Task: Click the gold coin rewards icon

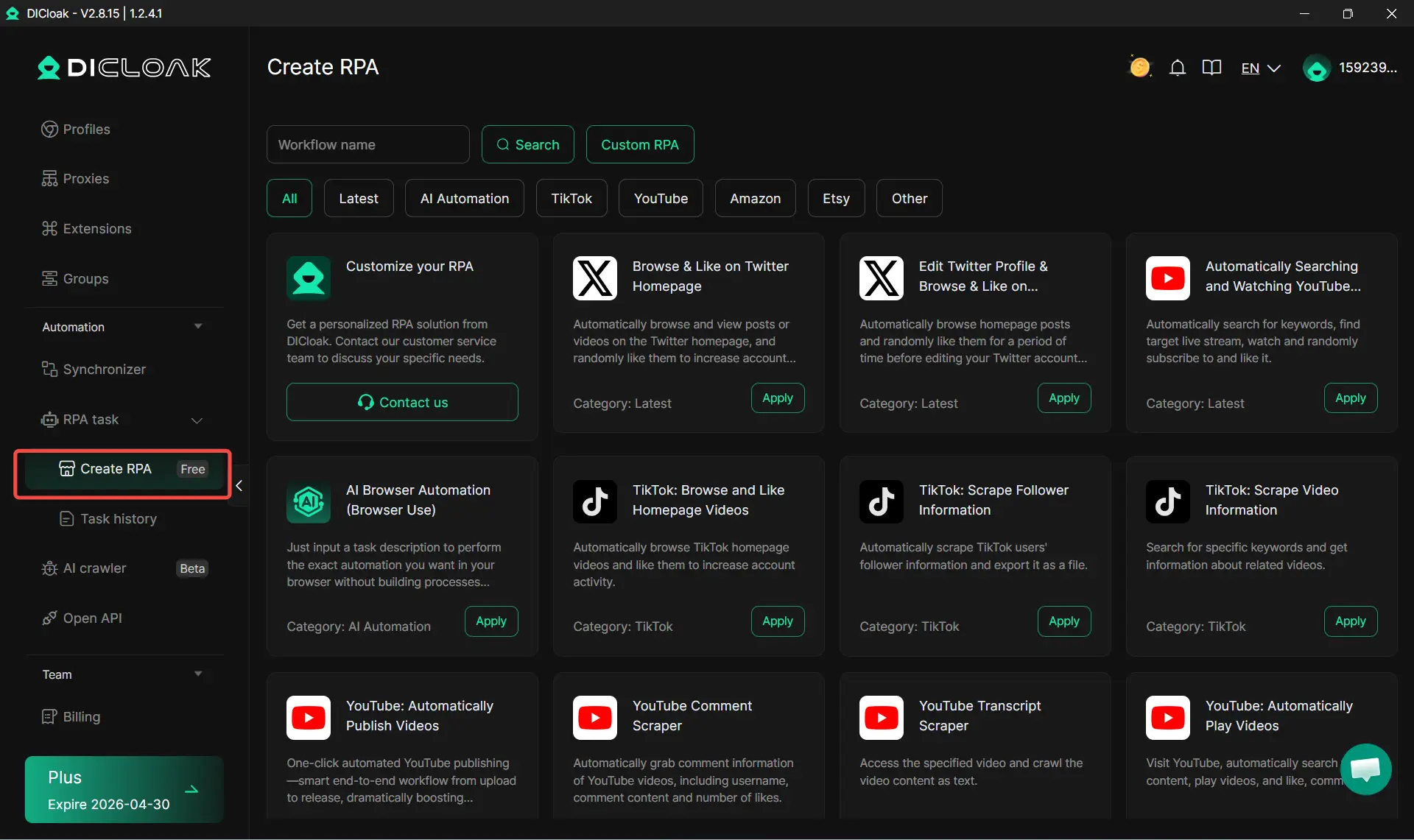Action: click(1139, 68)
